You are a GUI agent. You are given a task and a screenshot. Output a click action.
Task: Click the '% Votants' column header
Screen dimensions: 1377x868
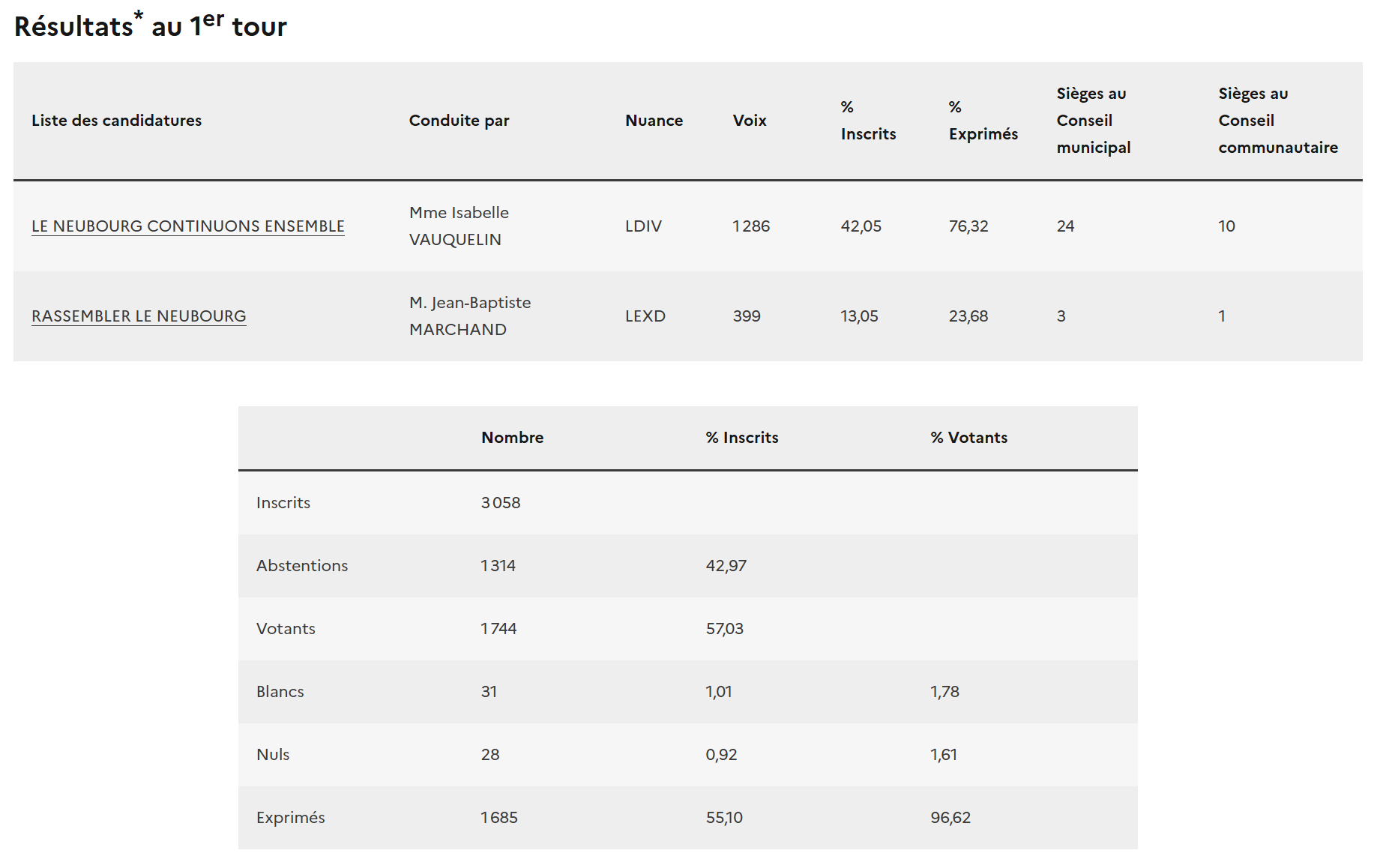point(968,438)
